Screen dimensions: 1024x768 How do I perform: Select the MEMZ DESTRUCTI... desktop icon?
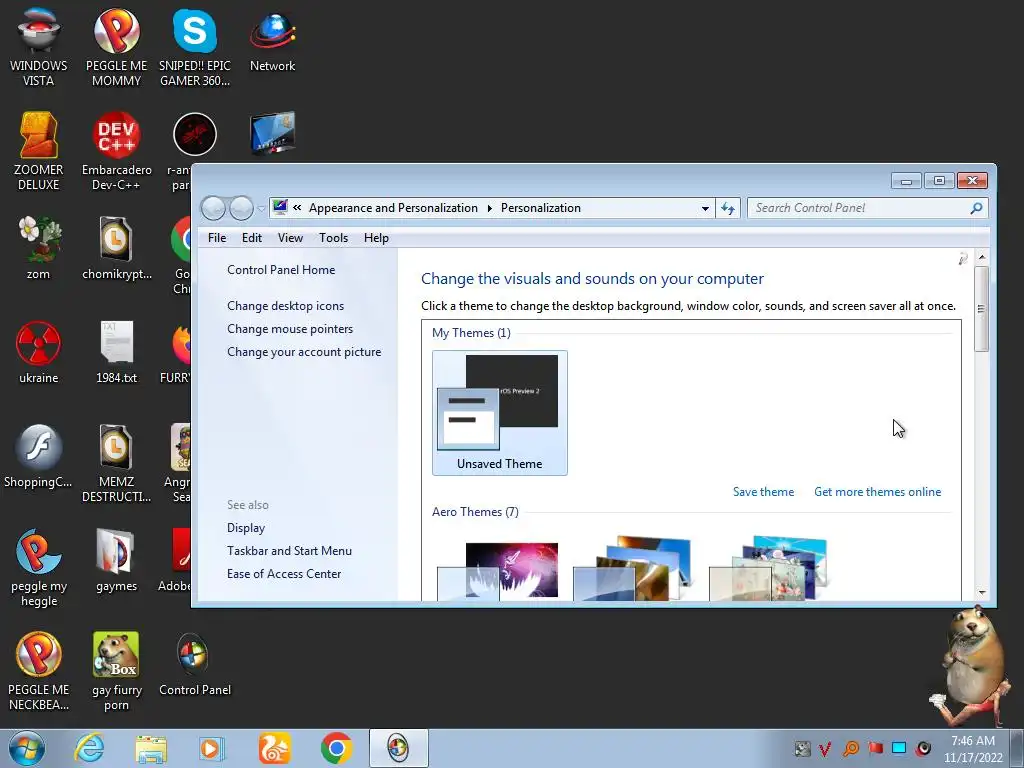click(116, 464)
